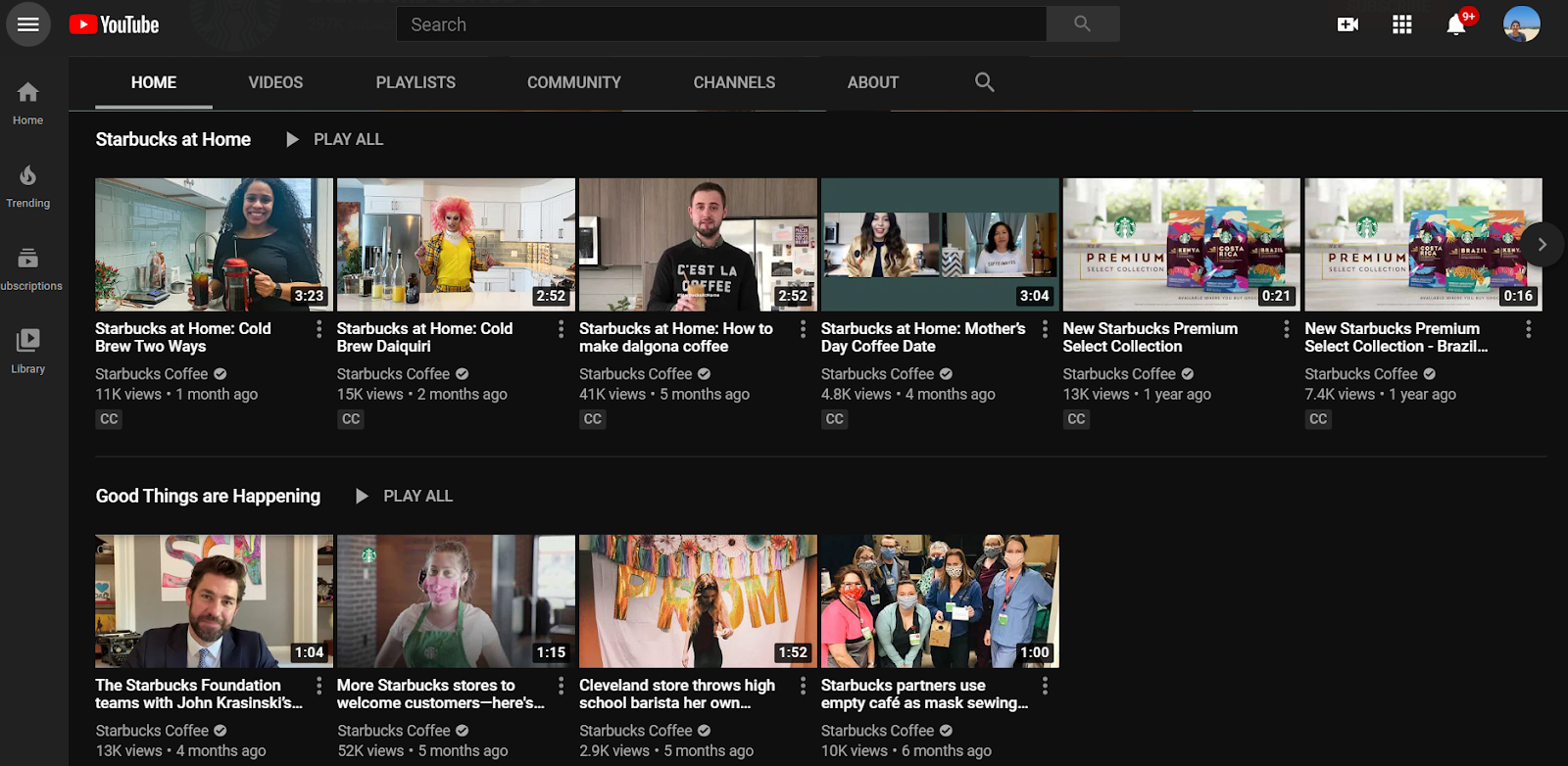Switch to the PLAYLISTS tab
Viewport: 1568px width, 766px height.
pos(416,82)
